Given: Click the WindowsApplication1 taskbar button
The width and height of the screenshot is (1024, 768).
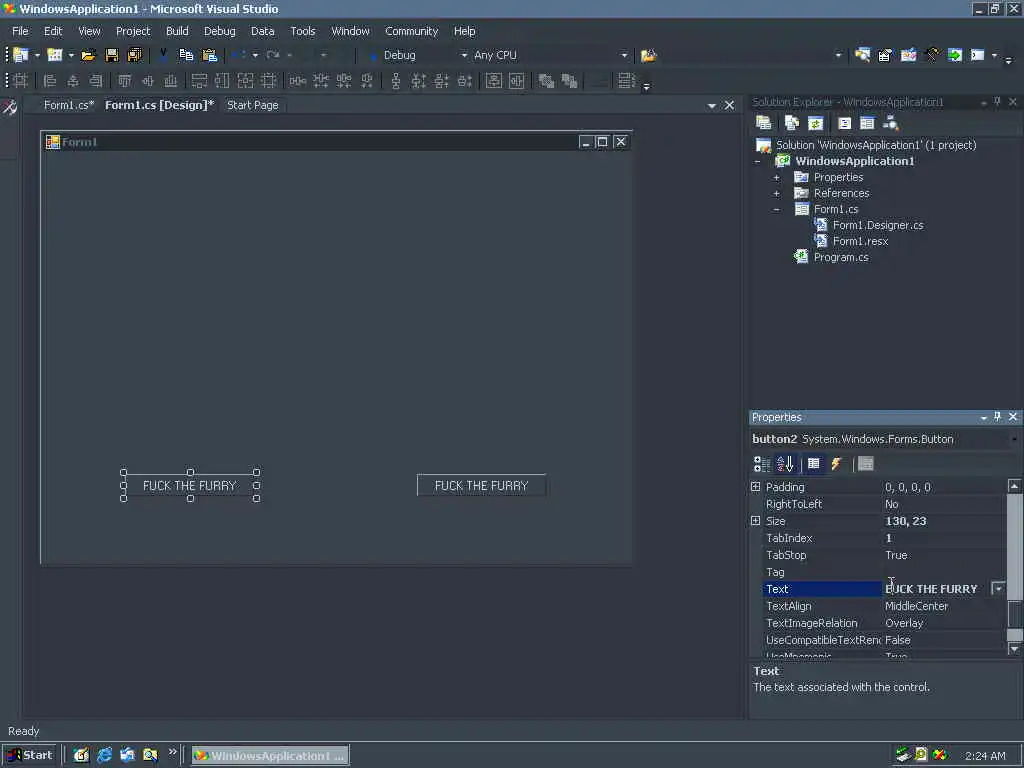Looking at the screenshot, I should coord(270,756).
